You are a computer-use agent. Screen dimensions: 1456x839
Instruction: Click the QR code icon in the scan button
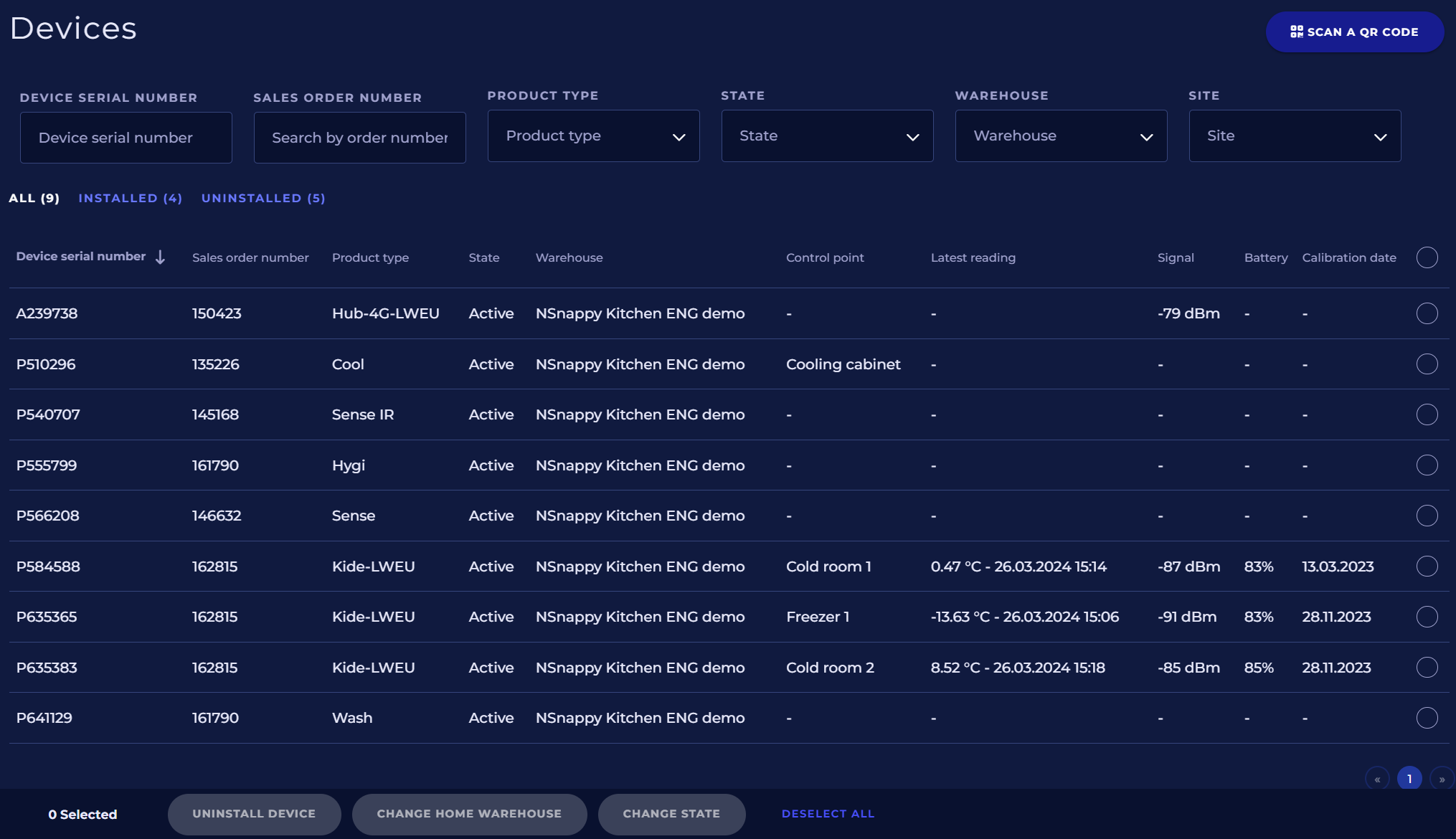pos(1296,32)
